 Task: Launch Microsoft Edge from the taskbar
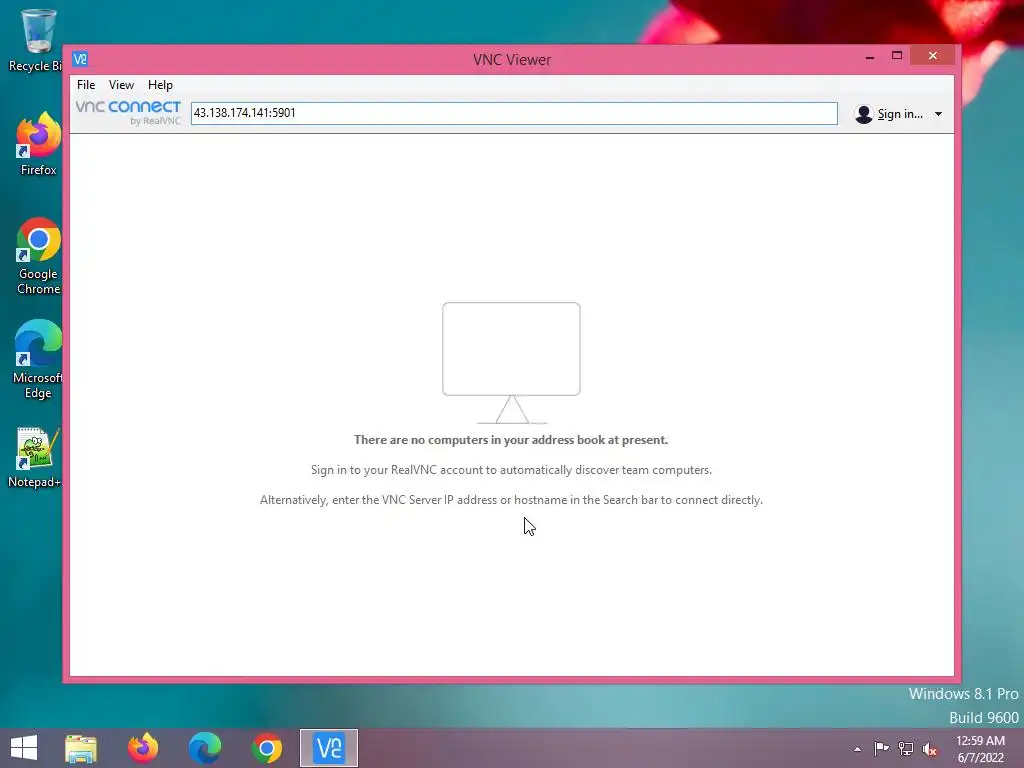point(204,748)
